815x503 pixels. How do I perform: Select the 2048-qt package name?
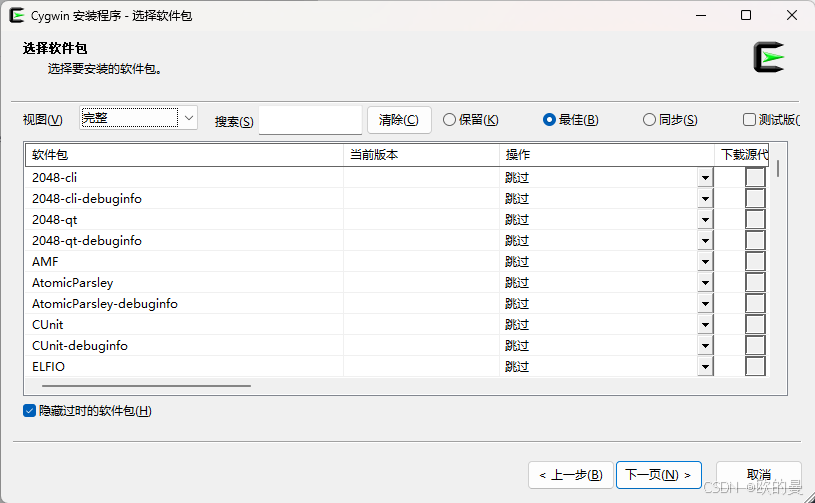(x=55, y=220)
